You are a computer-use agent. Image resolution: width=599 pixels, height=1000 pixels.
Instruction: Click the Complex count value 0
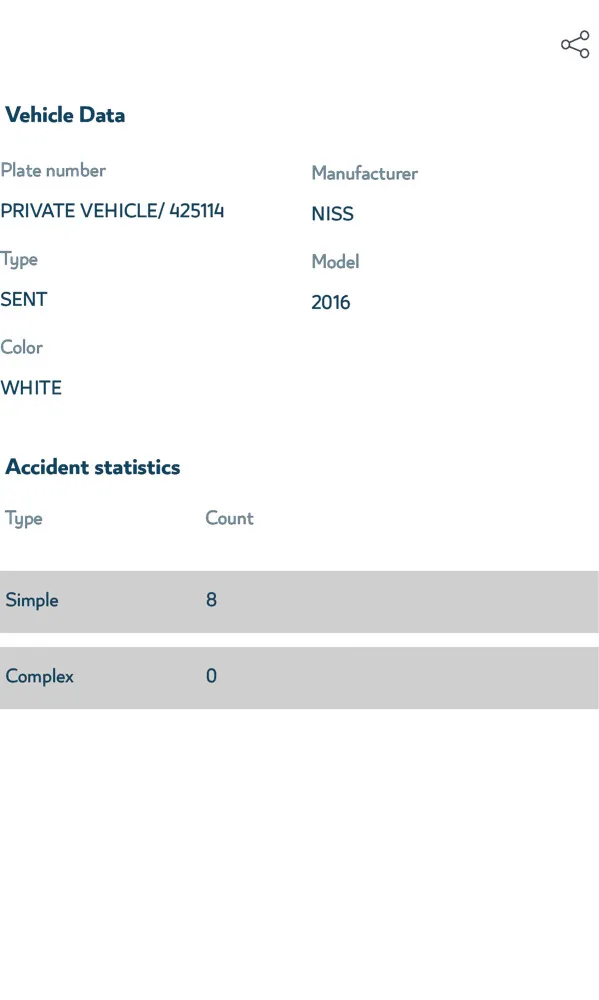[211, 675]
